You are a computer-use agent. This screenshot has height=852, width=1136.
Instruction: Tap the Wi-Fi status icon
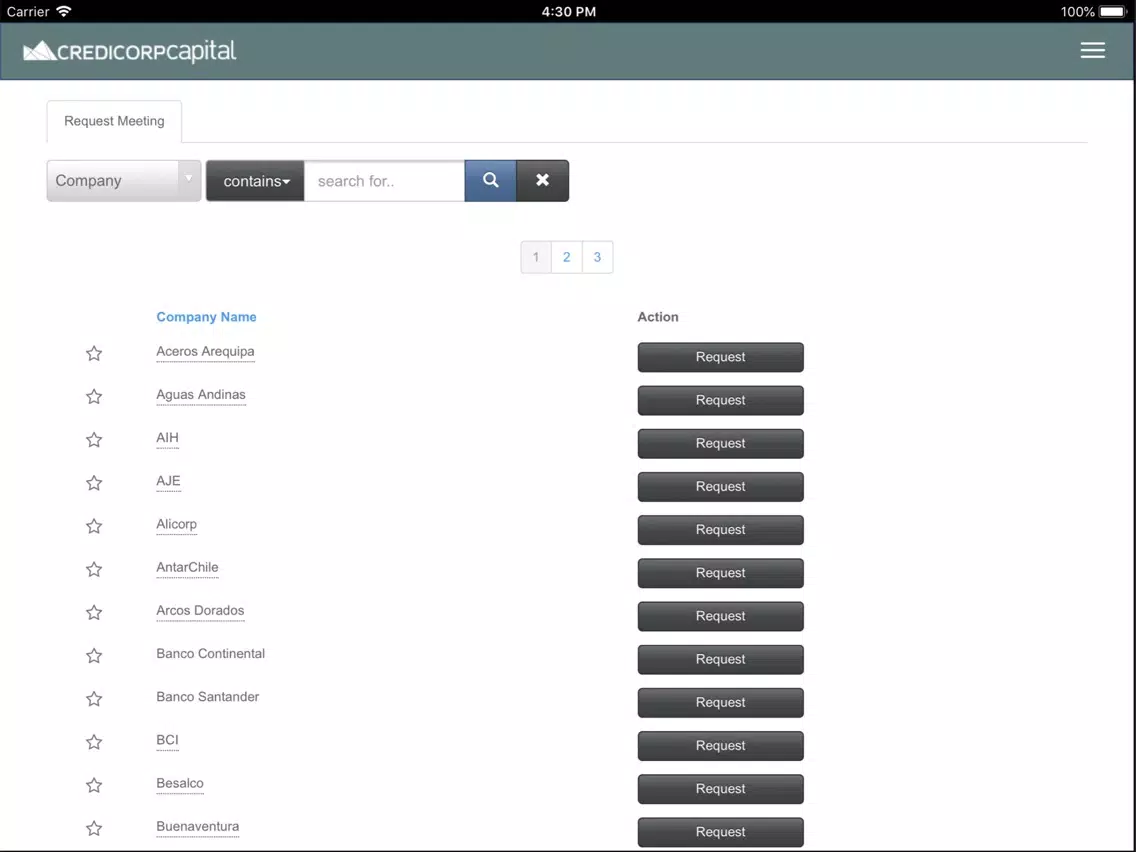[64, 11]
